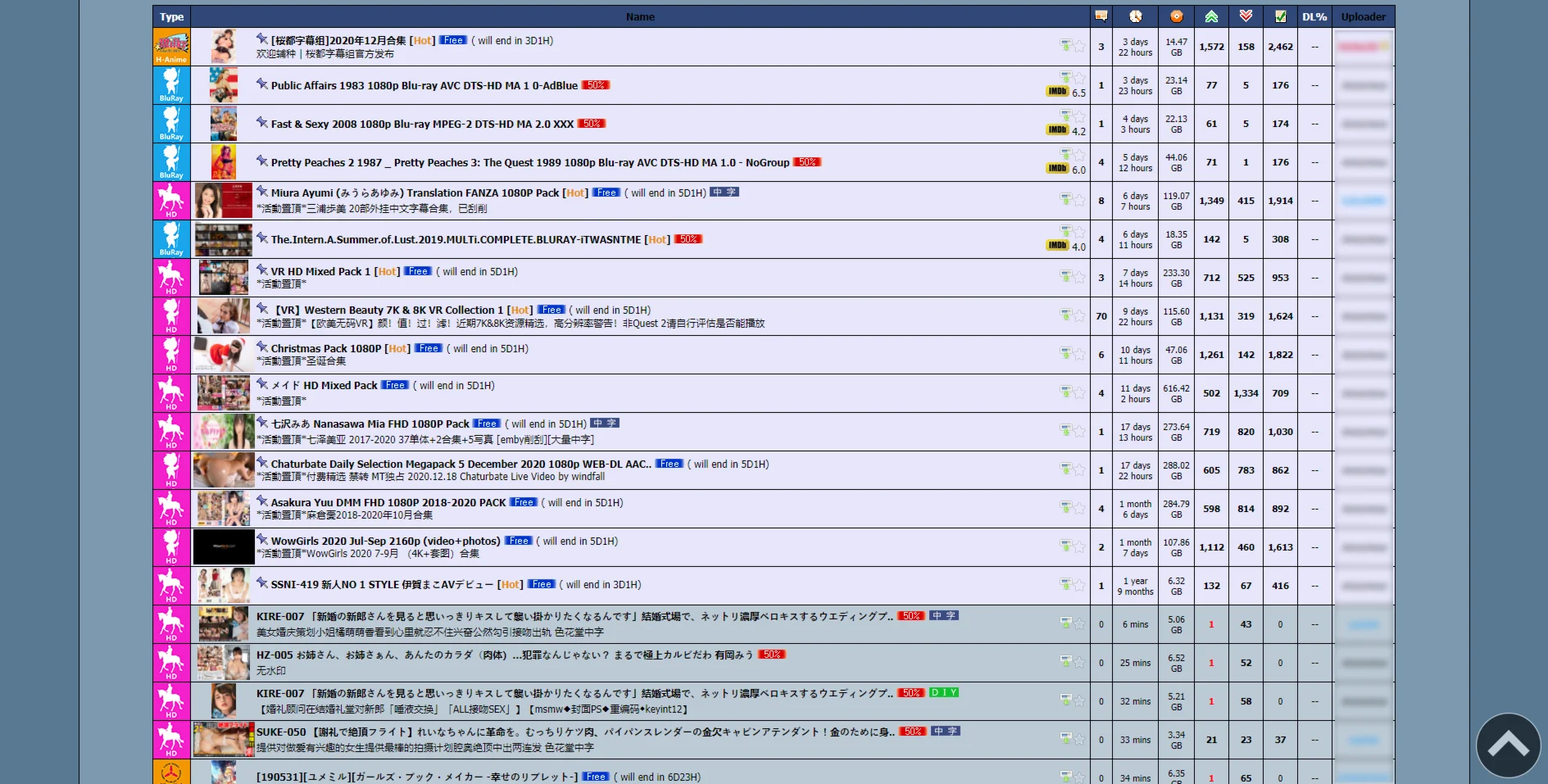Sort by the Uploader column header
This screenshot has width=1548, height=784.
(1364, 16)
